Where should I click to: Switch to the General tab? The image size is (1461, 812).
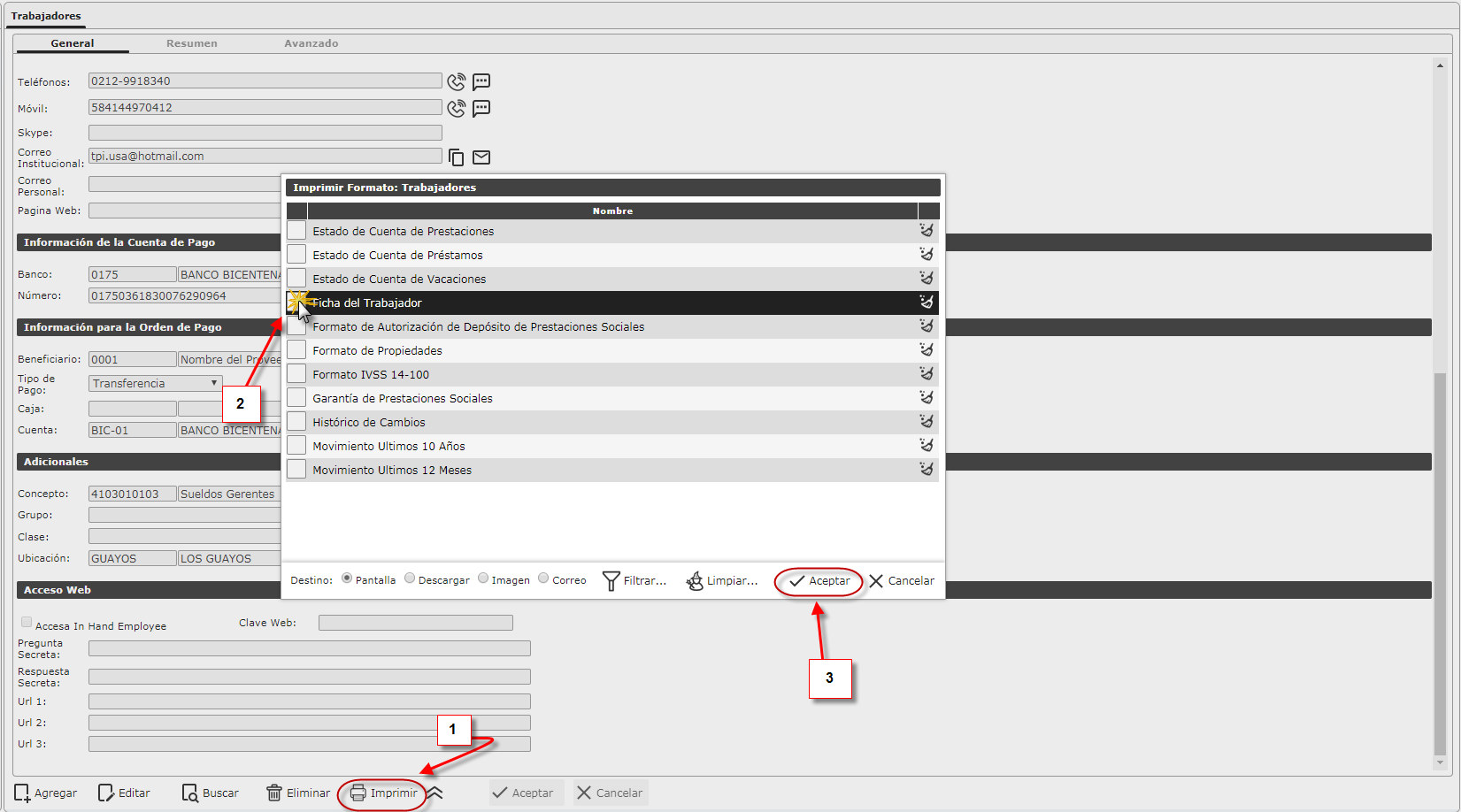(73, 43)
